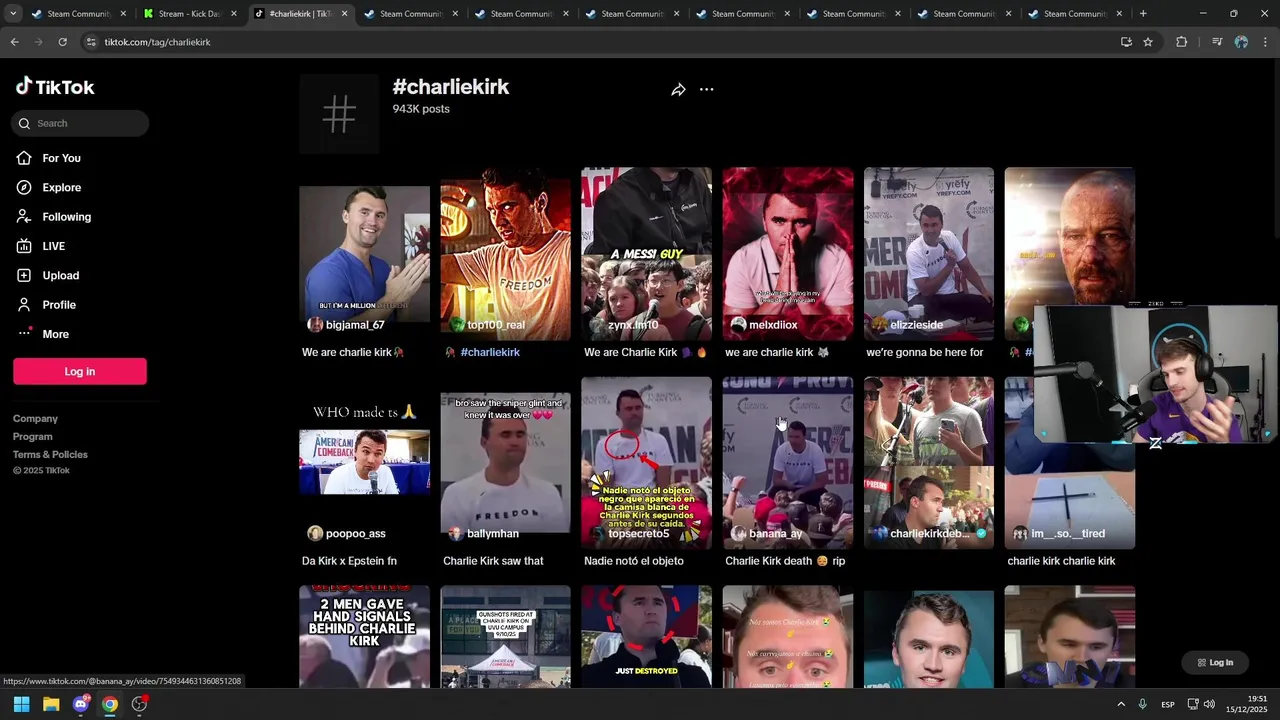Open the video thumbnail by ballymhan

505,462
